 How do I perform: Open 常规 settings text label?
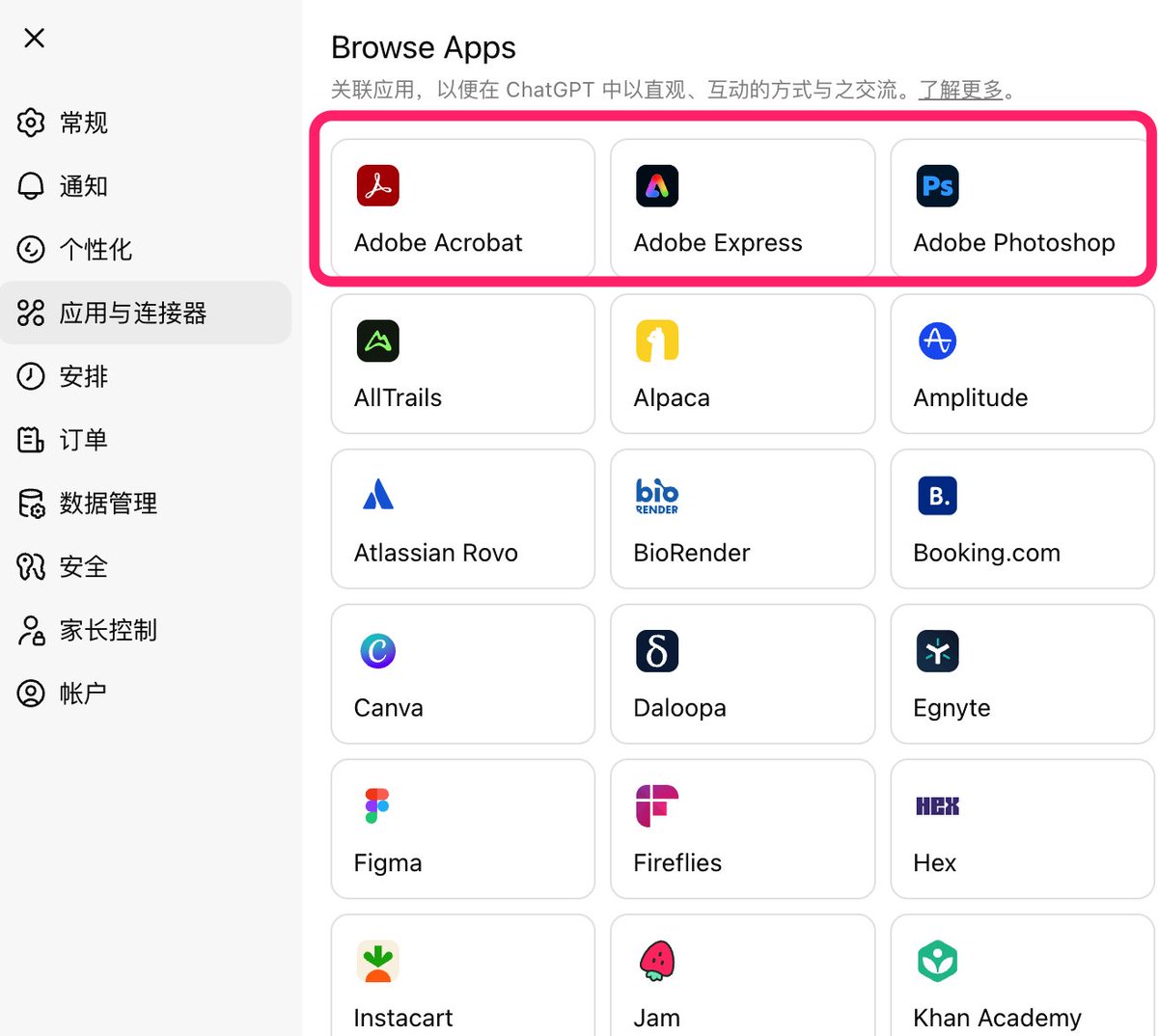(x=84, y=123)
